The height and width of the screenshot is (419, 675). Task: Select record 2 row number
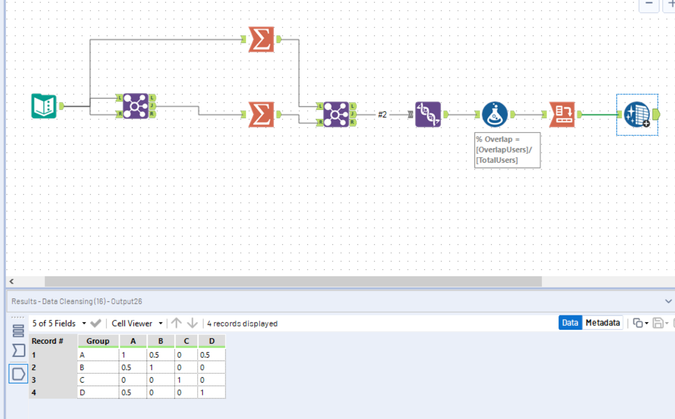[53, 367]
